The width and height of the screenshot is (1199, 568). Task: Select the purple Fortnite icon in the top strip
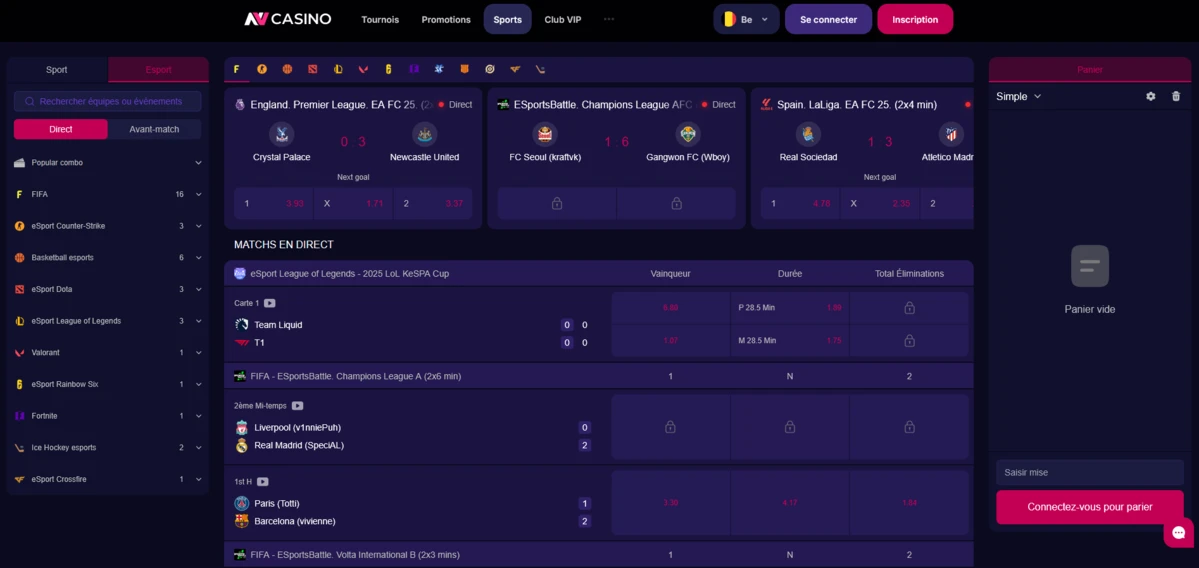(414, 69)
